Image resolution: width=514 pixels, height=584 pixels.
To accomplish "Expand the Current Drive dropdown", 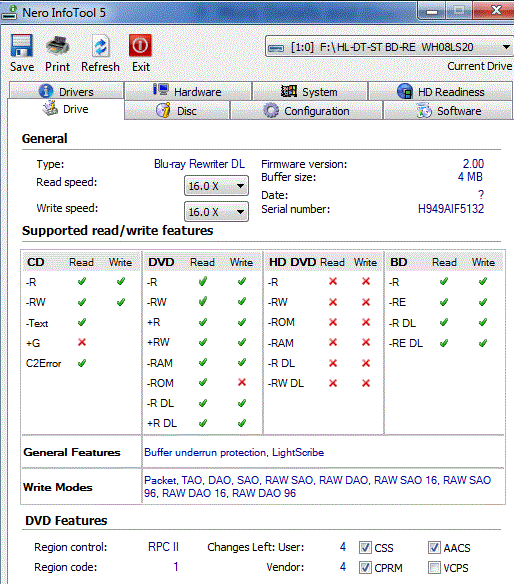I will [x=506, y=47].
